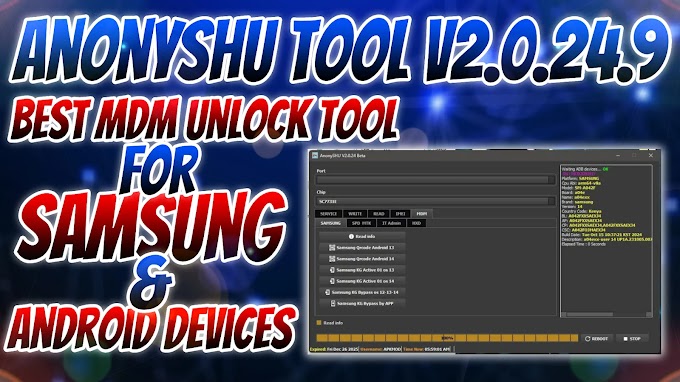Click QR icon on Samsung Qrcode Android 13
Image resolution: width=680 pixels, height=382 pixels.
[332, 248]
